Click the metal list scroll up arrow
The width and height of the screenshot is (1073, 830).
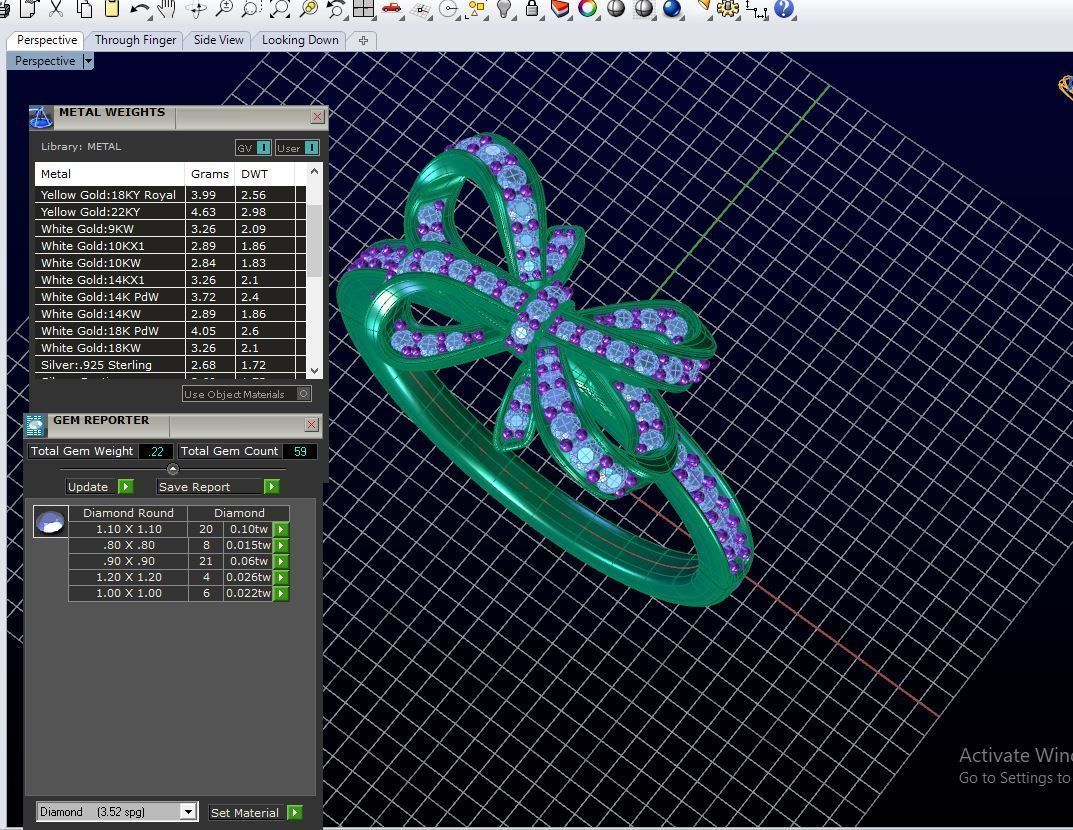click(x=314, y=171)
